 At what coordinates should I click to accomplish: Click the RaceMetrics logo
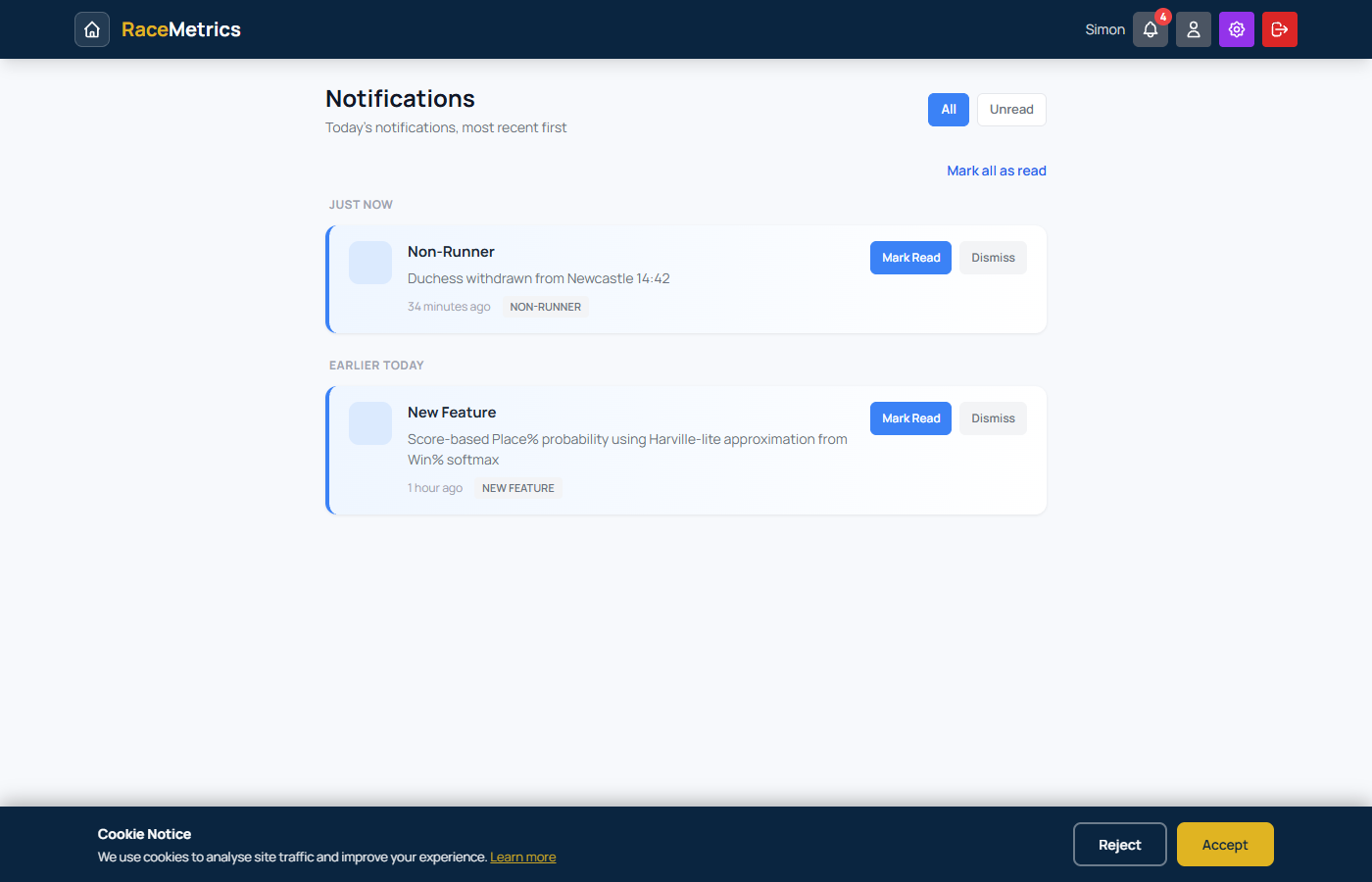click(180, 29)
